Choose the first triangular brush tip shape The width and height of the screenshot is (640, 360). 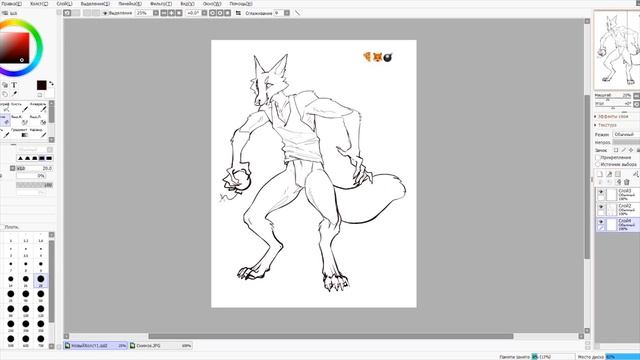(20, 158)
